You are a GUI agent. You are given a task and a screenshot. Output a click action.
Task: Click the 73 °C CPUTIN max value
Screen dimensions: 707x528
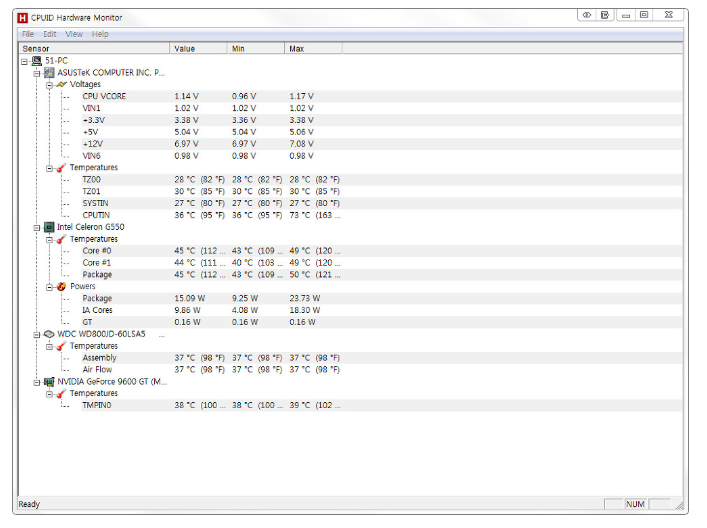315,216
